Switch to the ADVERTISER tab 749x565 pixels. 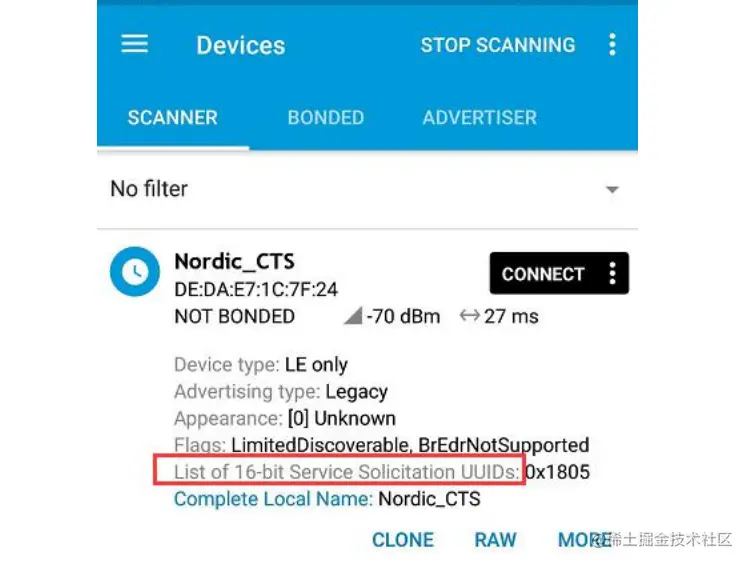tap(480, 117)
